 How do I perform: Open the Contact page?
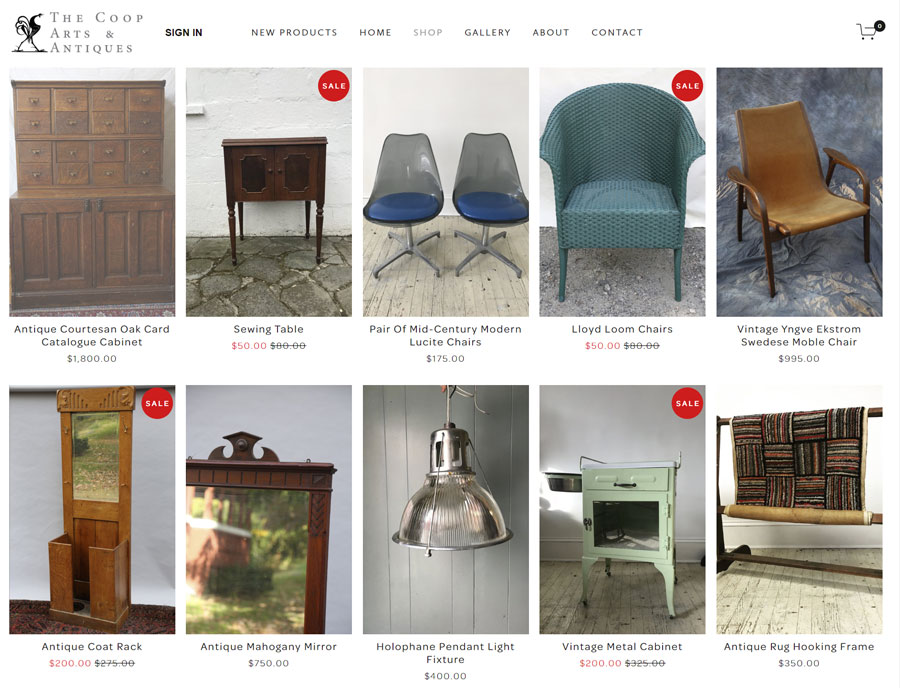click(x=617, y=33)
